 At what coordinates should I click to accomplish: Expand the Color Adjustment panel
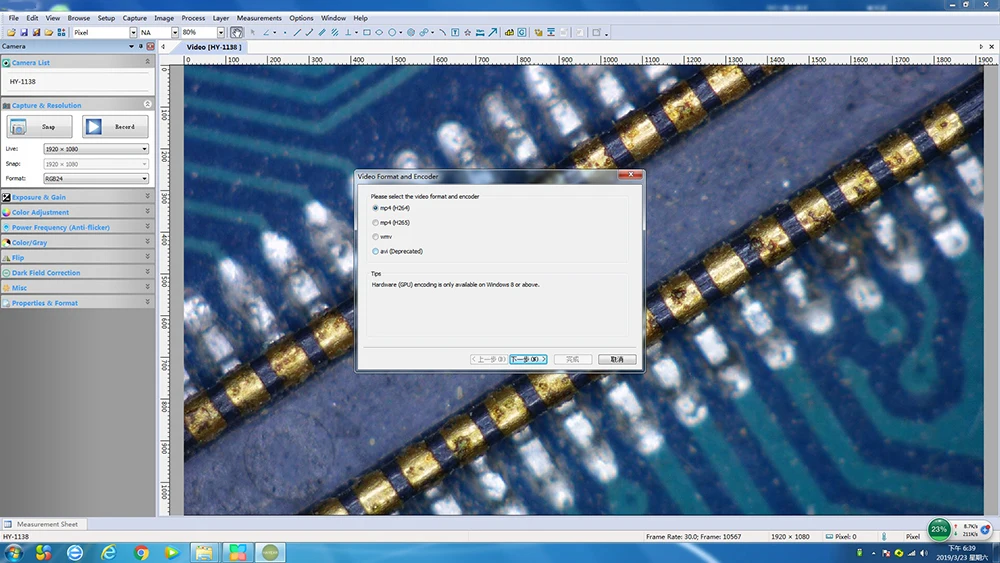[77, 212]
